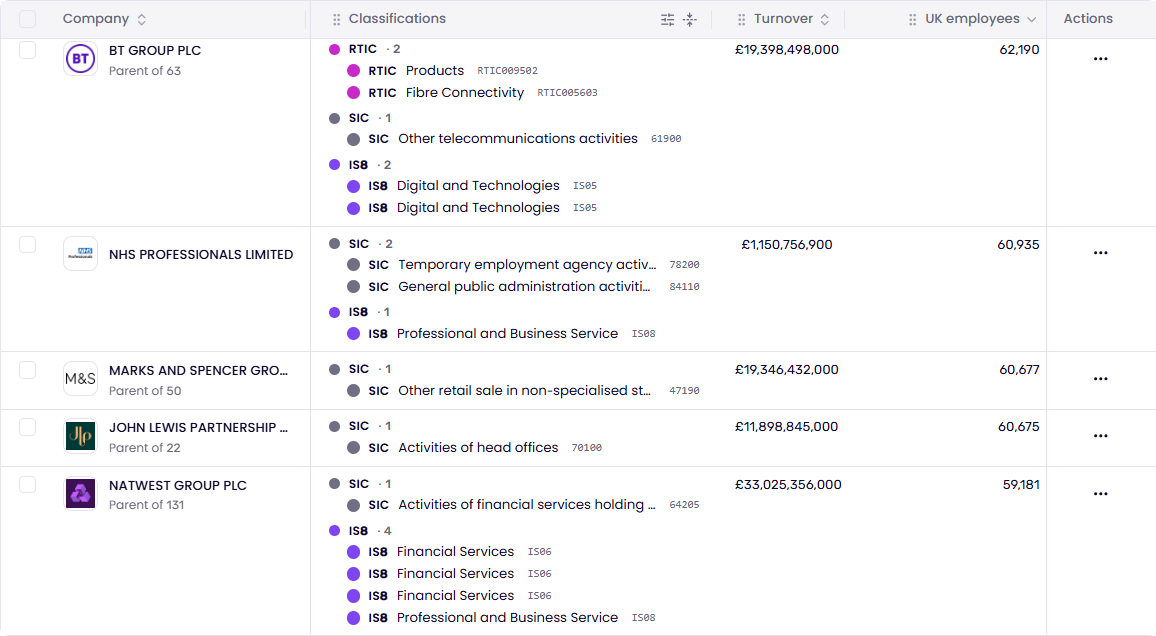
Task: Open actions menu for Marks and Spencer
Action: tap(1101, 379)
